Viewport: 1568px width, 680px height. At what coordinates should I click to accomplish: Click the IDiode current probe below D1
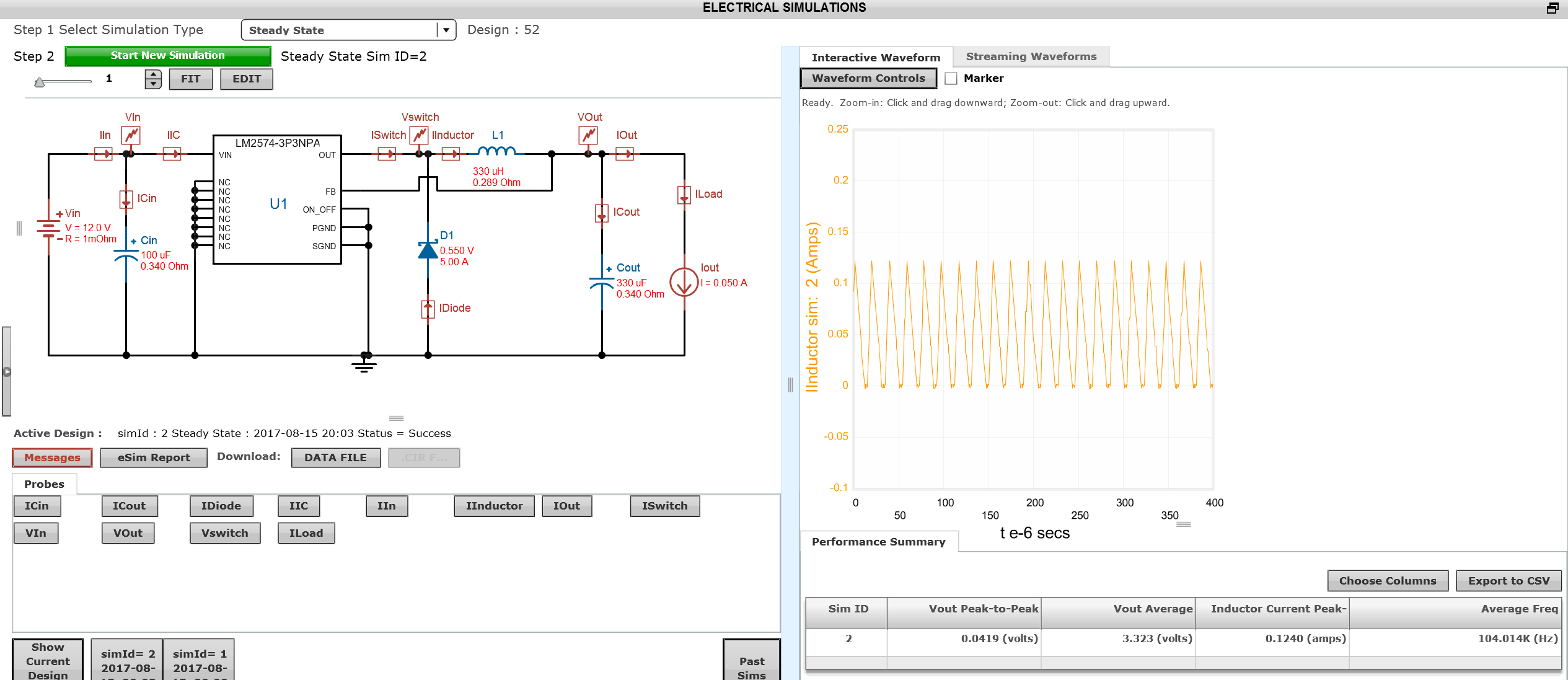click(428, 309)
